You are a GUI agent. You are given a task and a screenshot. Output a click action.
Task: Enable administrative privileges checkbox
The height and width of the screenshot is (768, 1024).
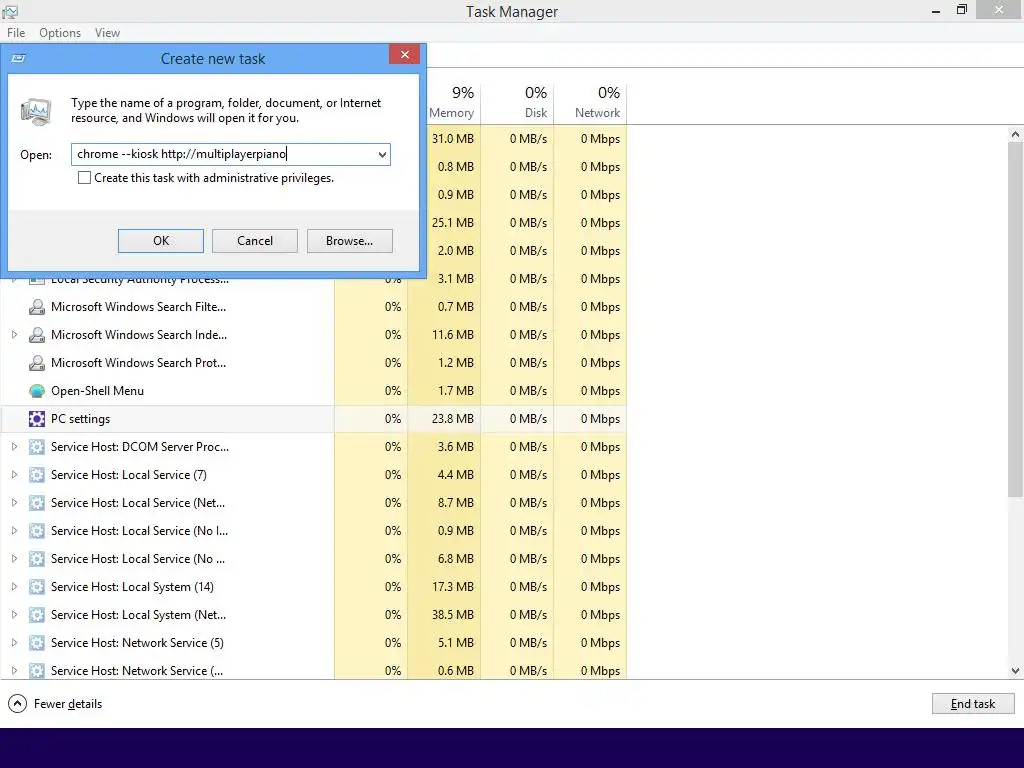84,178
